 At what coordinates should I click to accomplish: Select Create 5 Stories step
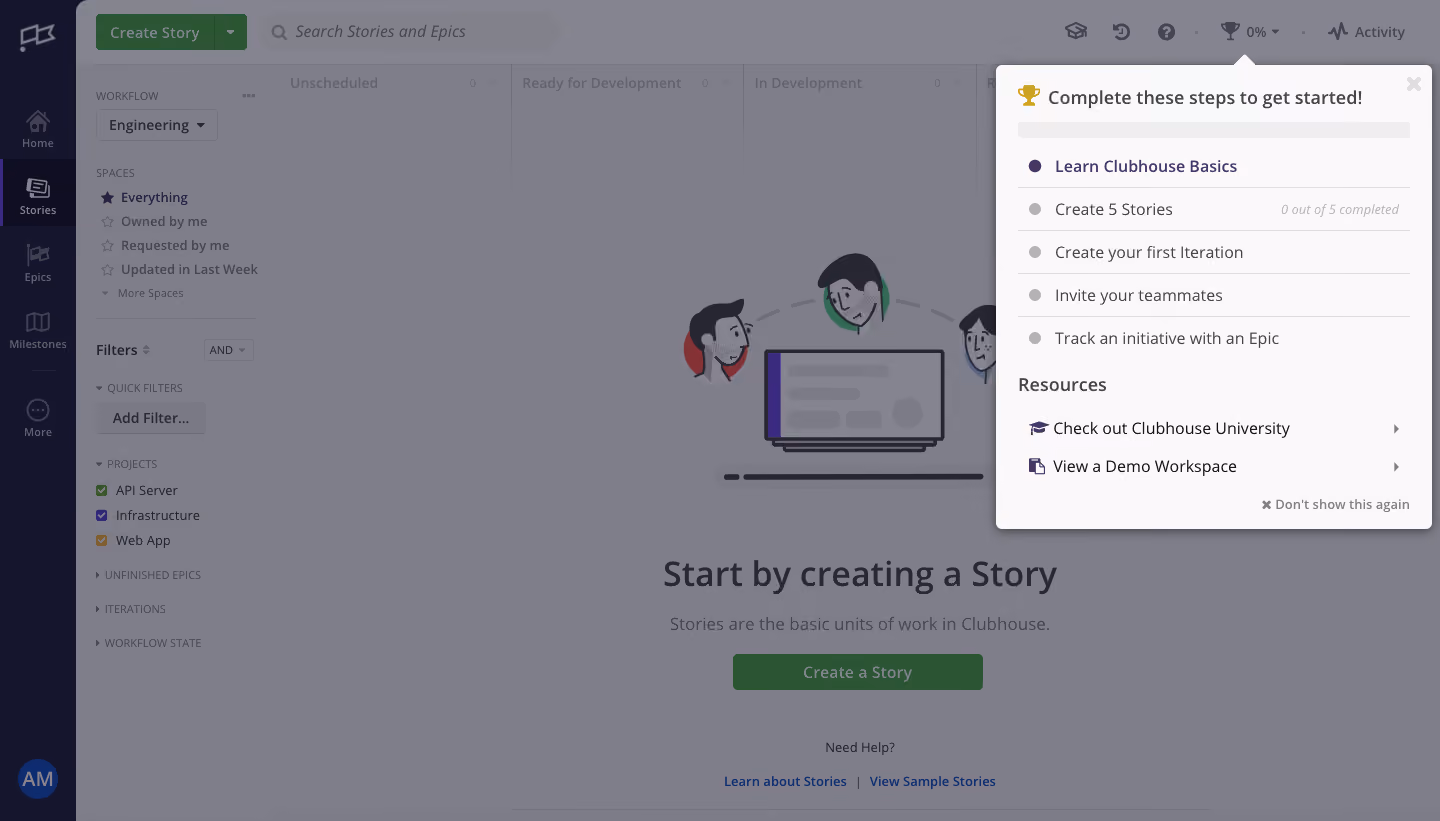point(1214,210)
